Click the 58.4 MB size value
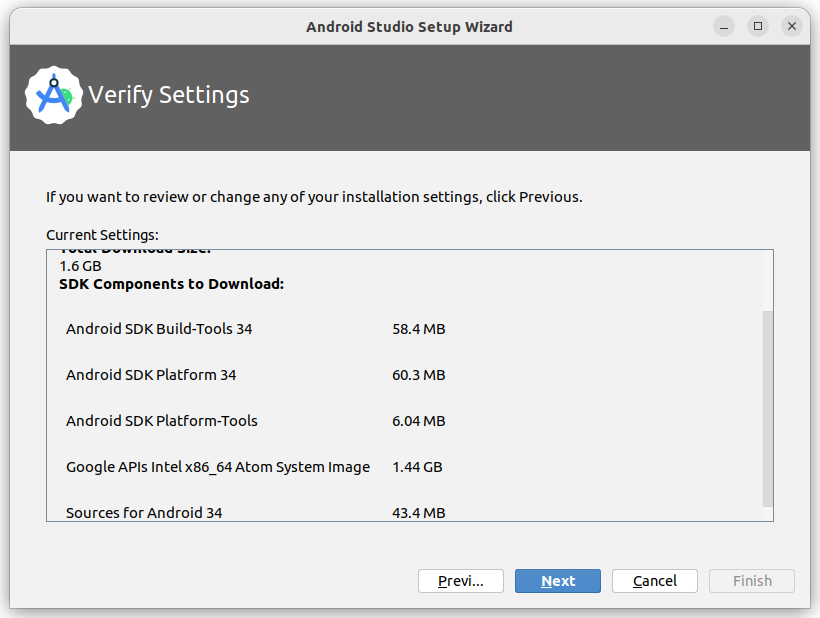This screenshot has height=618, width=820. (x=418, y=329)
